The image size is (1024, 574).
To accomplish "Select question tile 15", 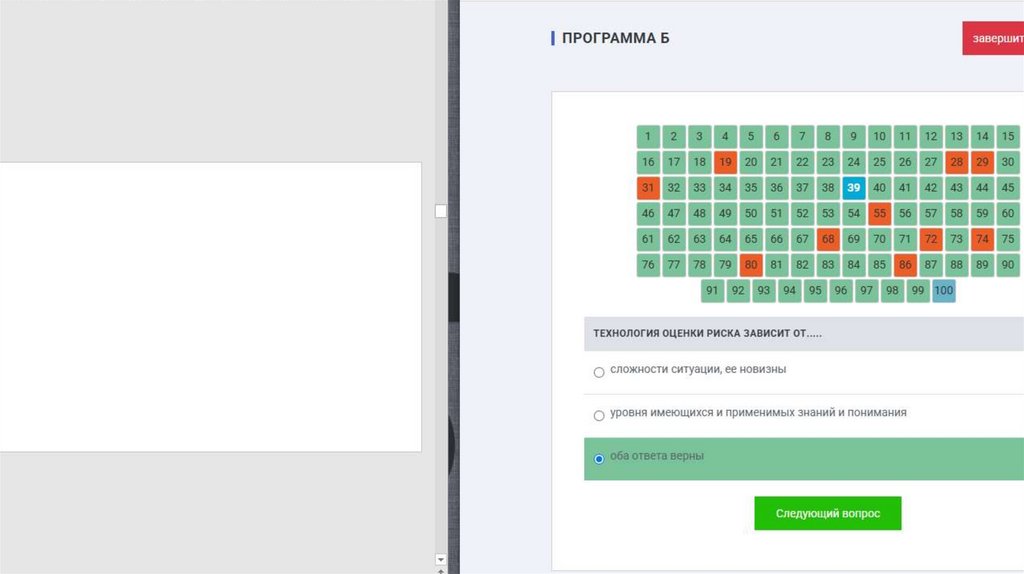I will 1008,136.
